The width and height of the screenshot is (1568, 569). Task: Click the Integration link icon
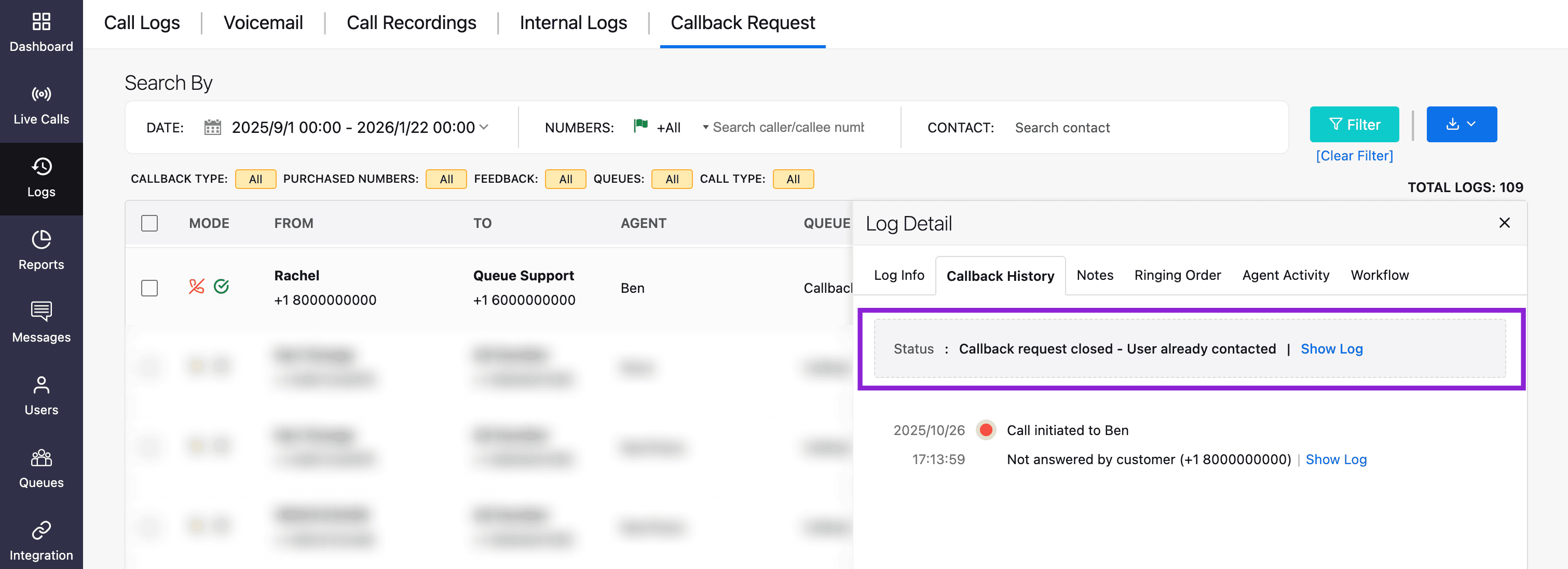41,530
